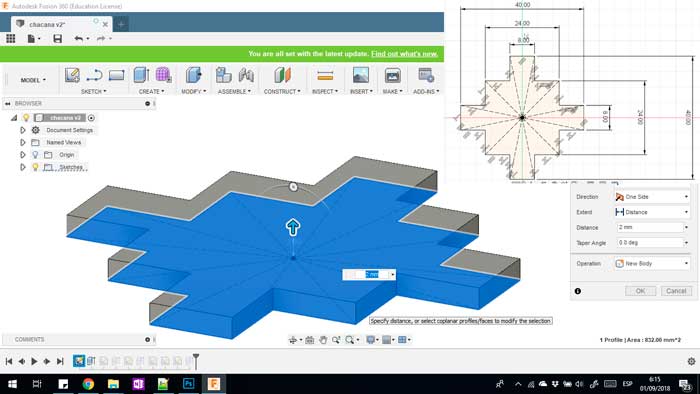Select the Extrude tool icon

[x=141, y=75]
